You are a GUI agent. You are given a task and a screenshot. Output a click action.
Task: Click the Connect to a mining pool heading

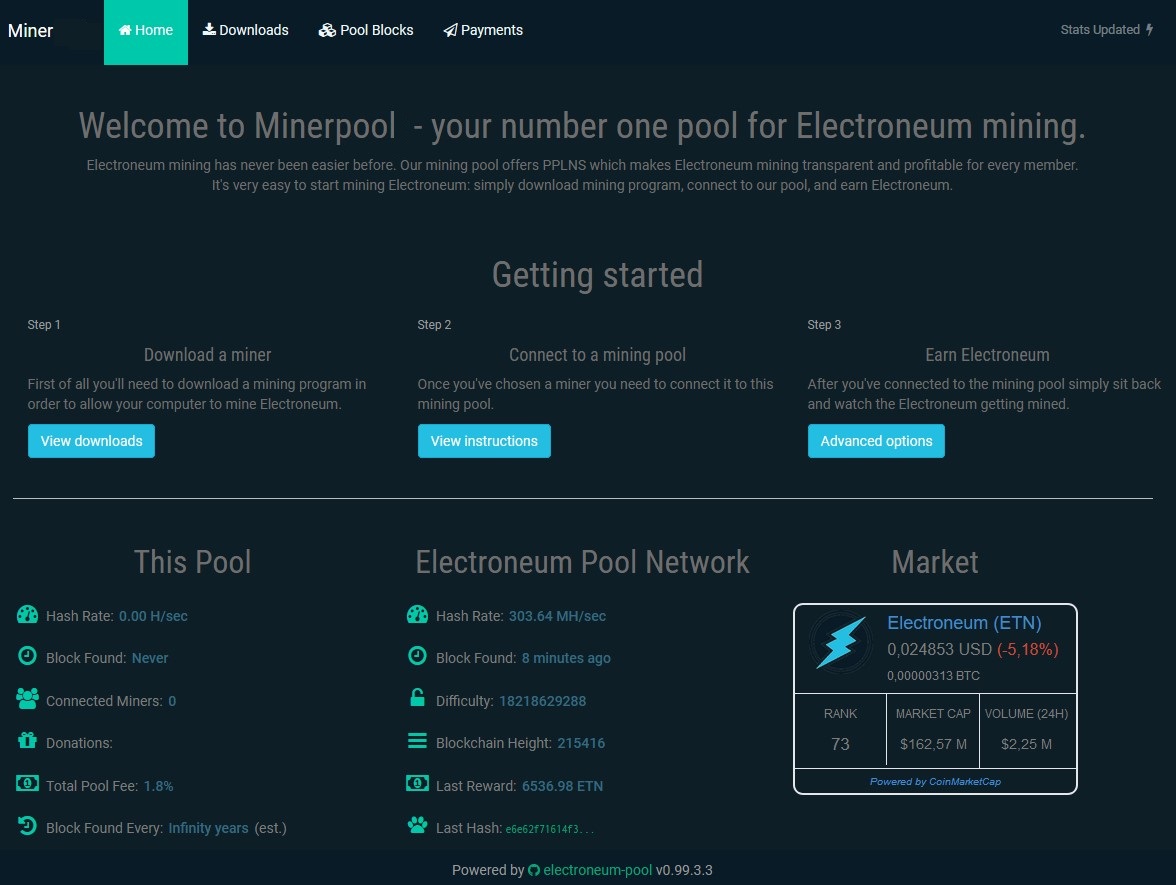598,355
